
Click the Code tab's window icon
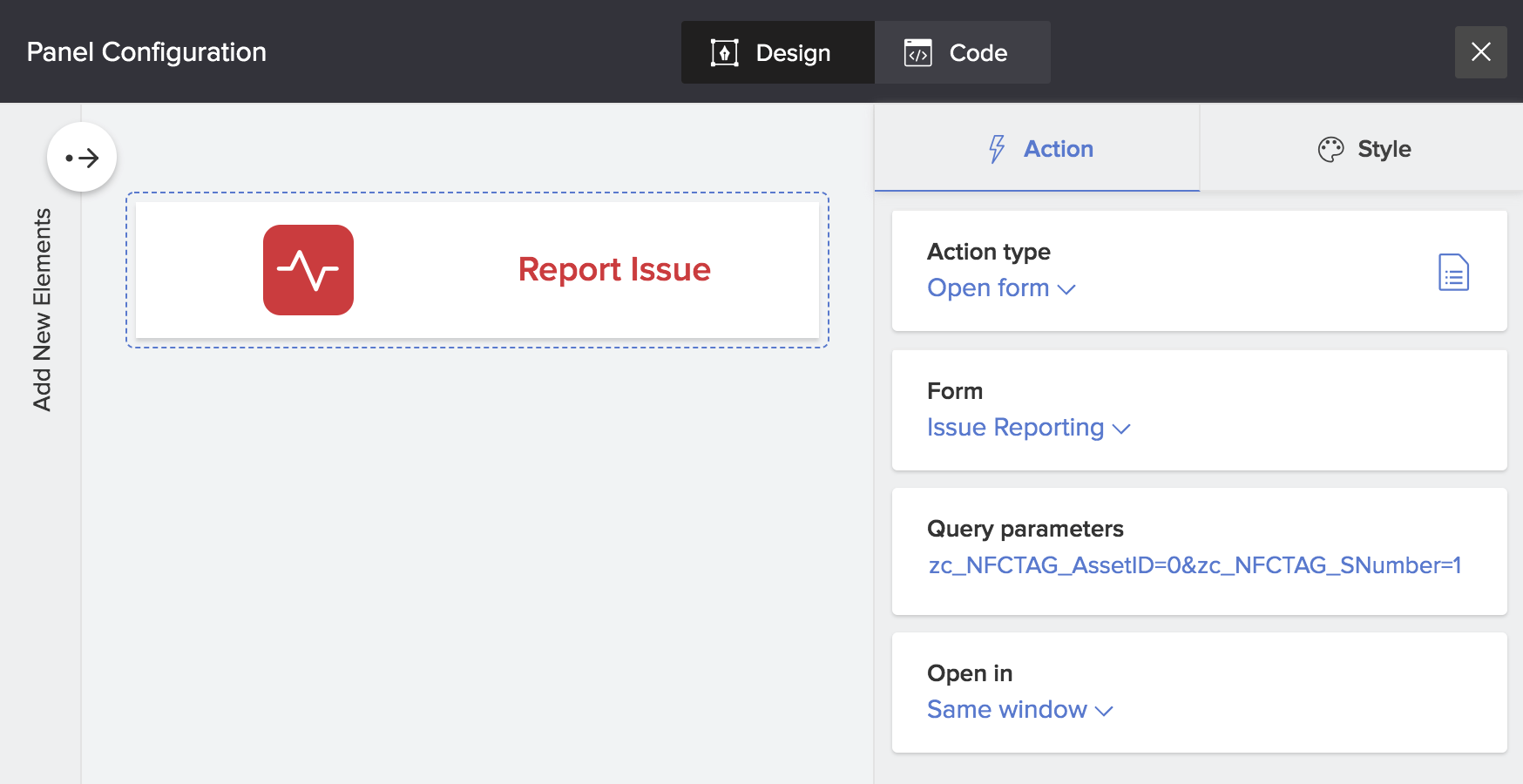tap(917, 53)
